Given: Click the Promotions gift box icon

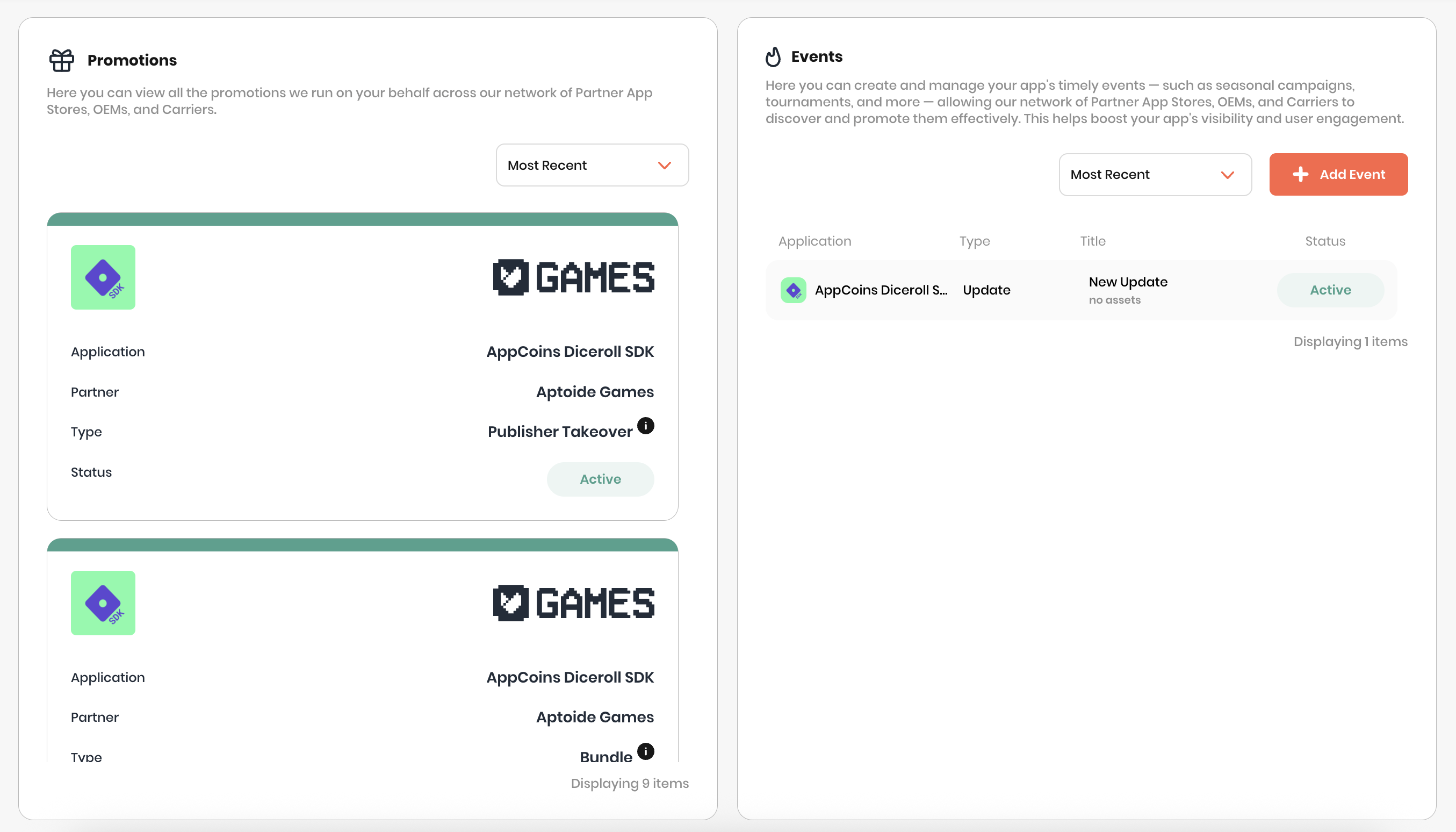Looking at the screenshot, I should point(61,60).
